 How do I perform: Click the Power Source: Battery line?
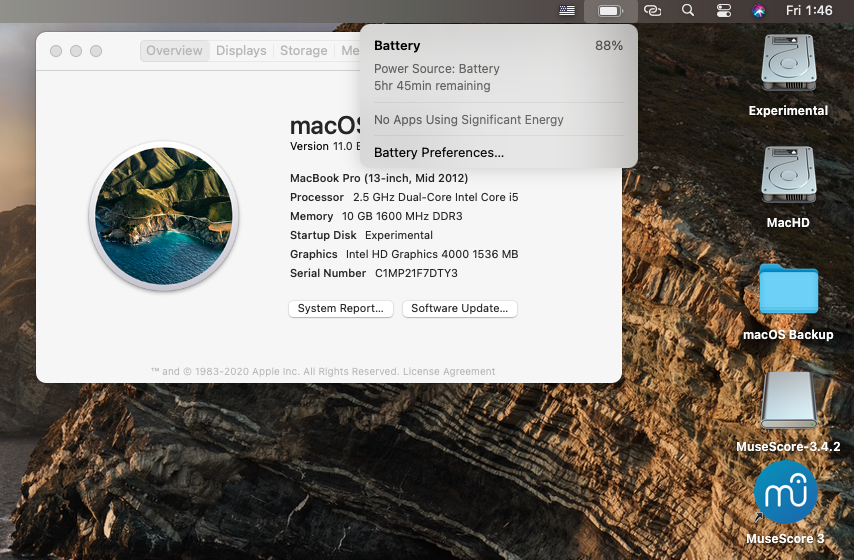point(436,69)
